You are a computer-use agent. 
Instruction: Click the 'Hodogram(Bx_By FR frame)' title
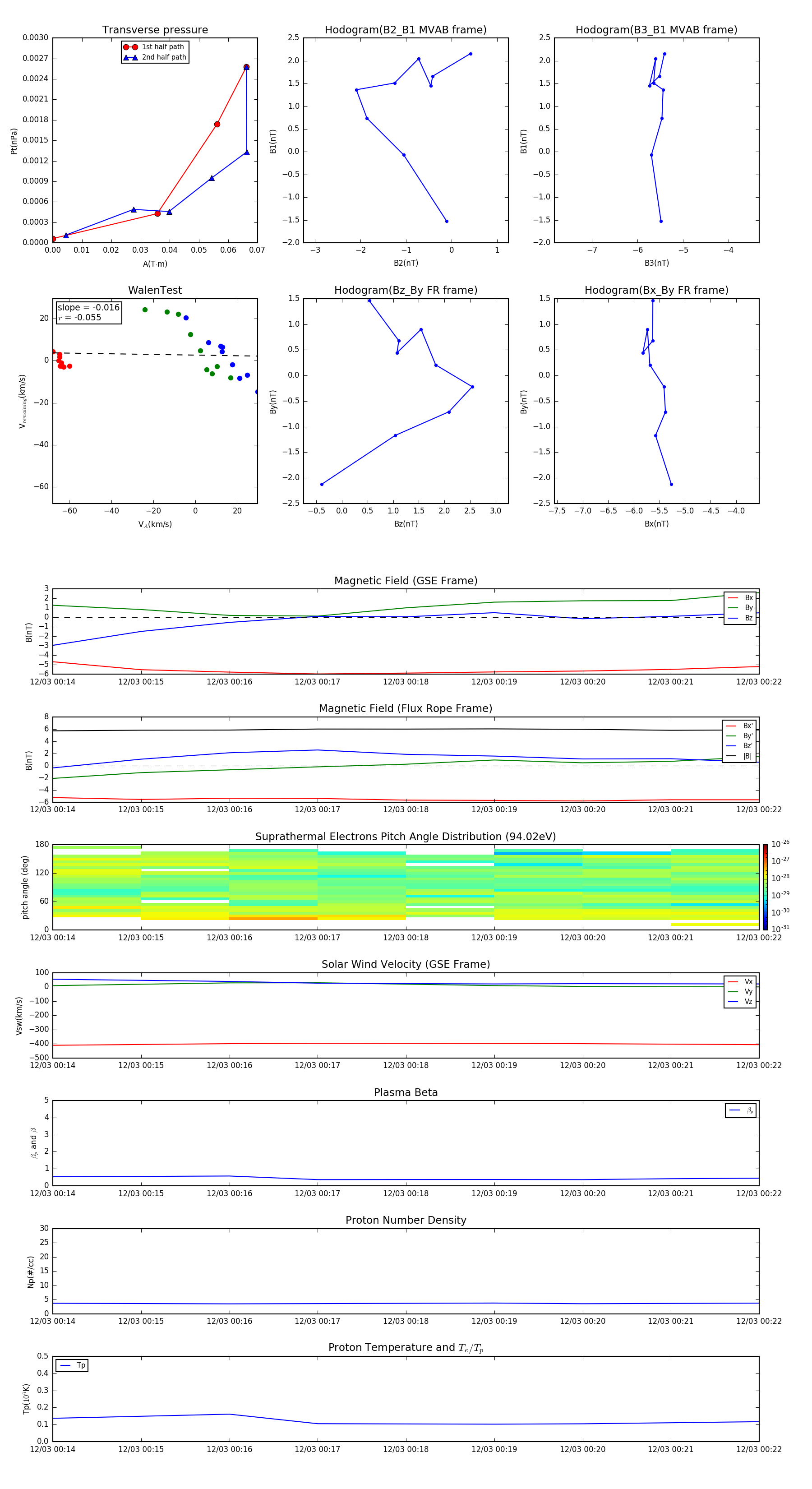(656, 290)
